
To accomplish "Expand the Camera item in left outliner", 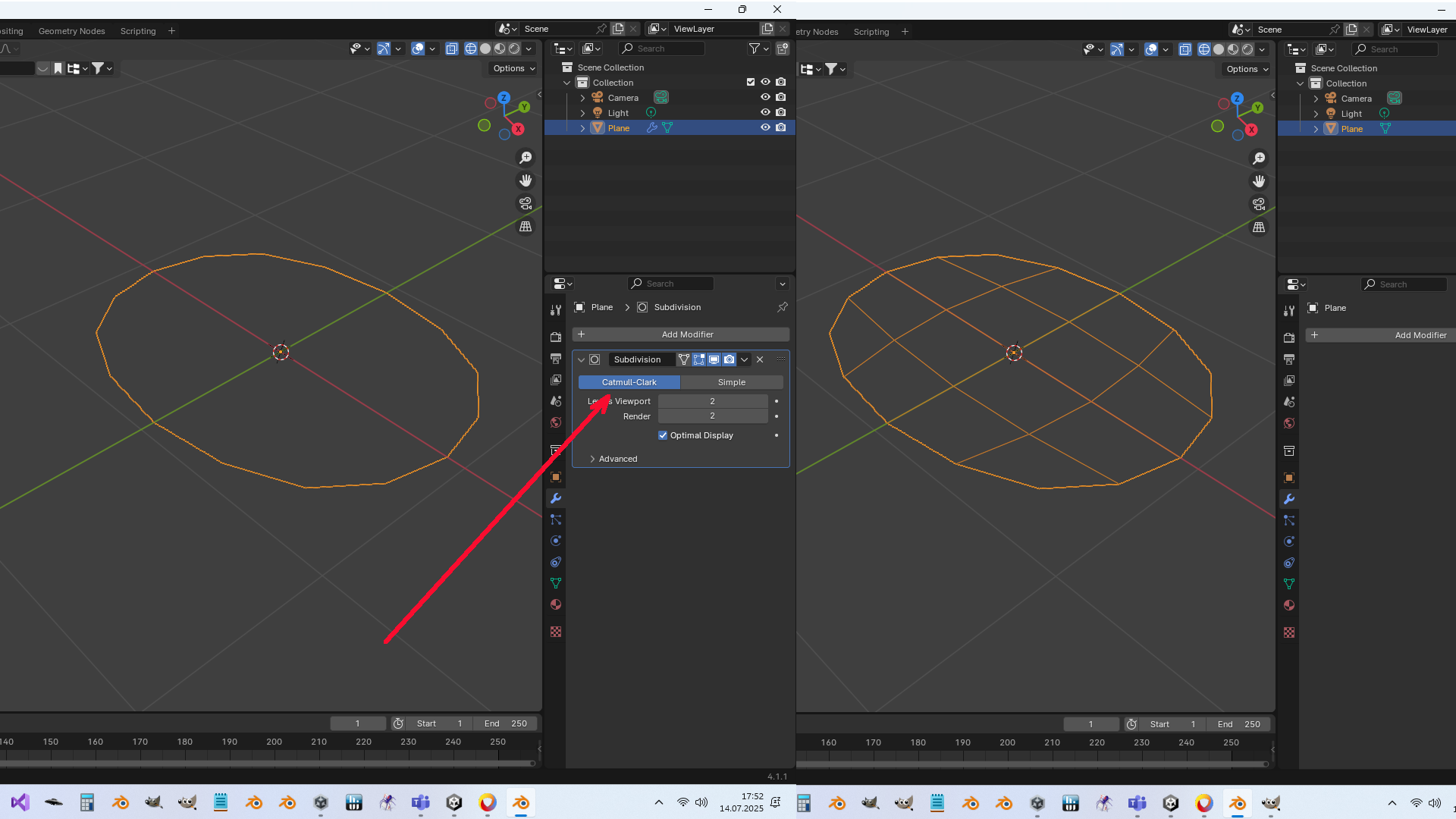I will click(x=582, y=98).
